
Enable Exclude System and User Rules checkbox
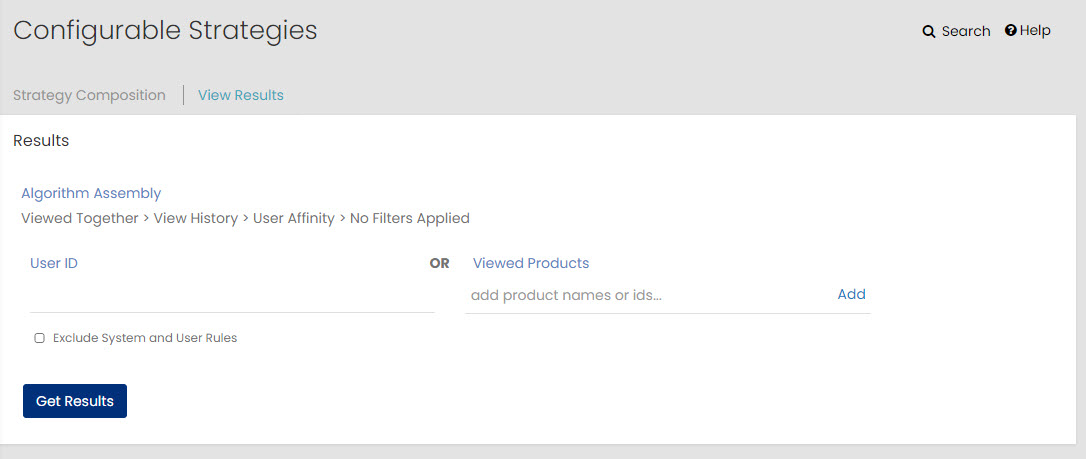(39, 339)
